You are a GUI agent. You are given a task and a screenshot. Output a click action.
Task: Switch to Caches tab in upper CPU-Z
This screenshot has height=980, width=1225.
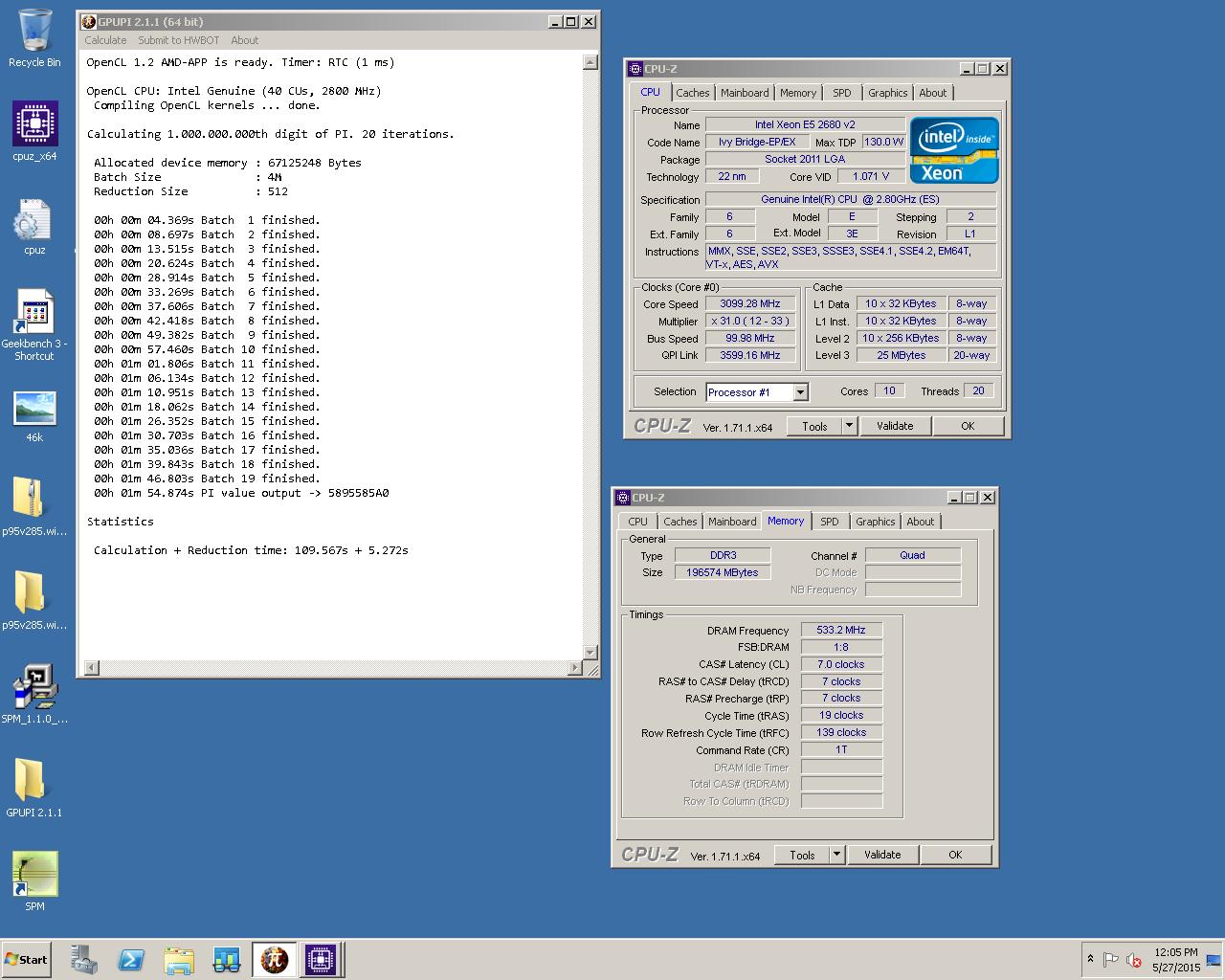(693, 93)
